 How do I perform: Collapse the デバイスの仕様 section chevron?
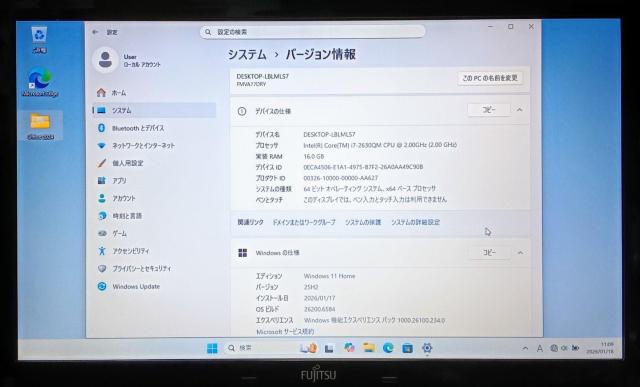[x=520, y=110]
